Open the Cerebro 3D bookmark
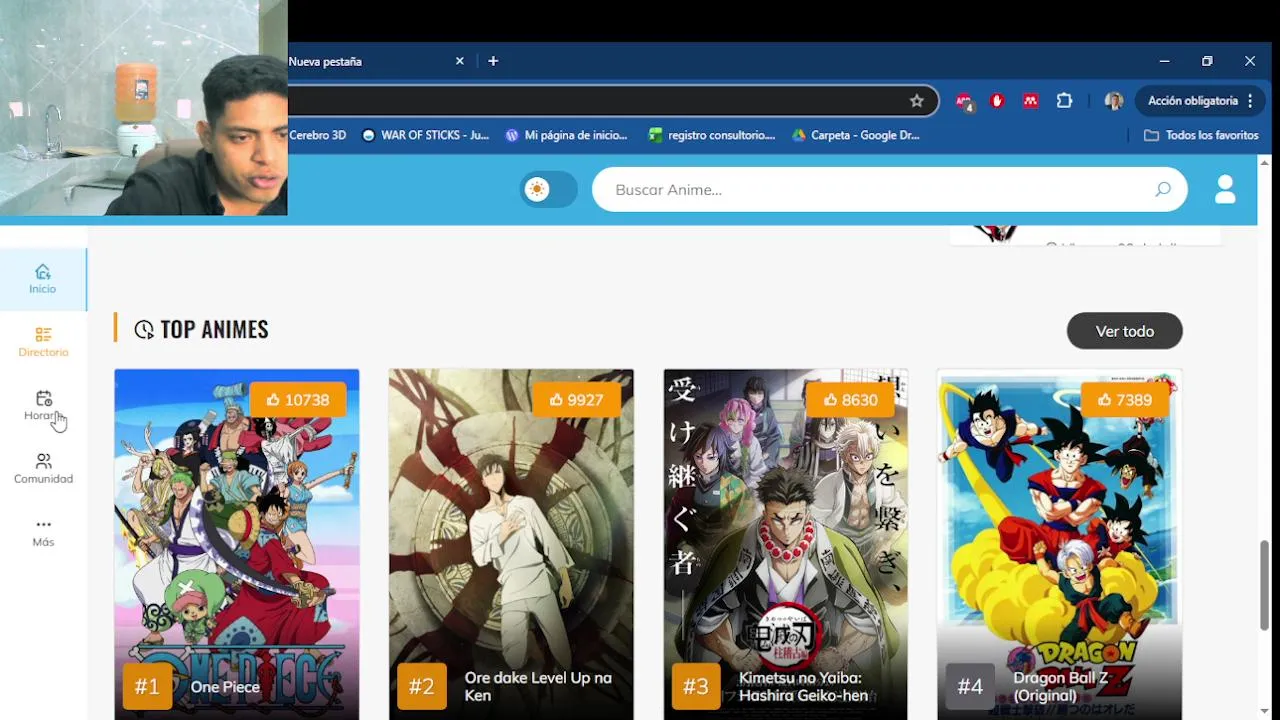Viewport: 1280px width, 720px height. [317, 135]
